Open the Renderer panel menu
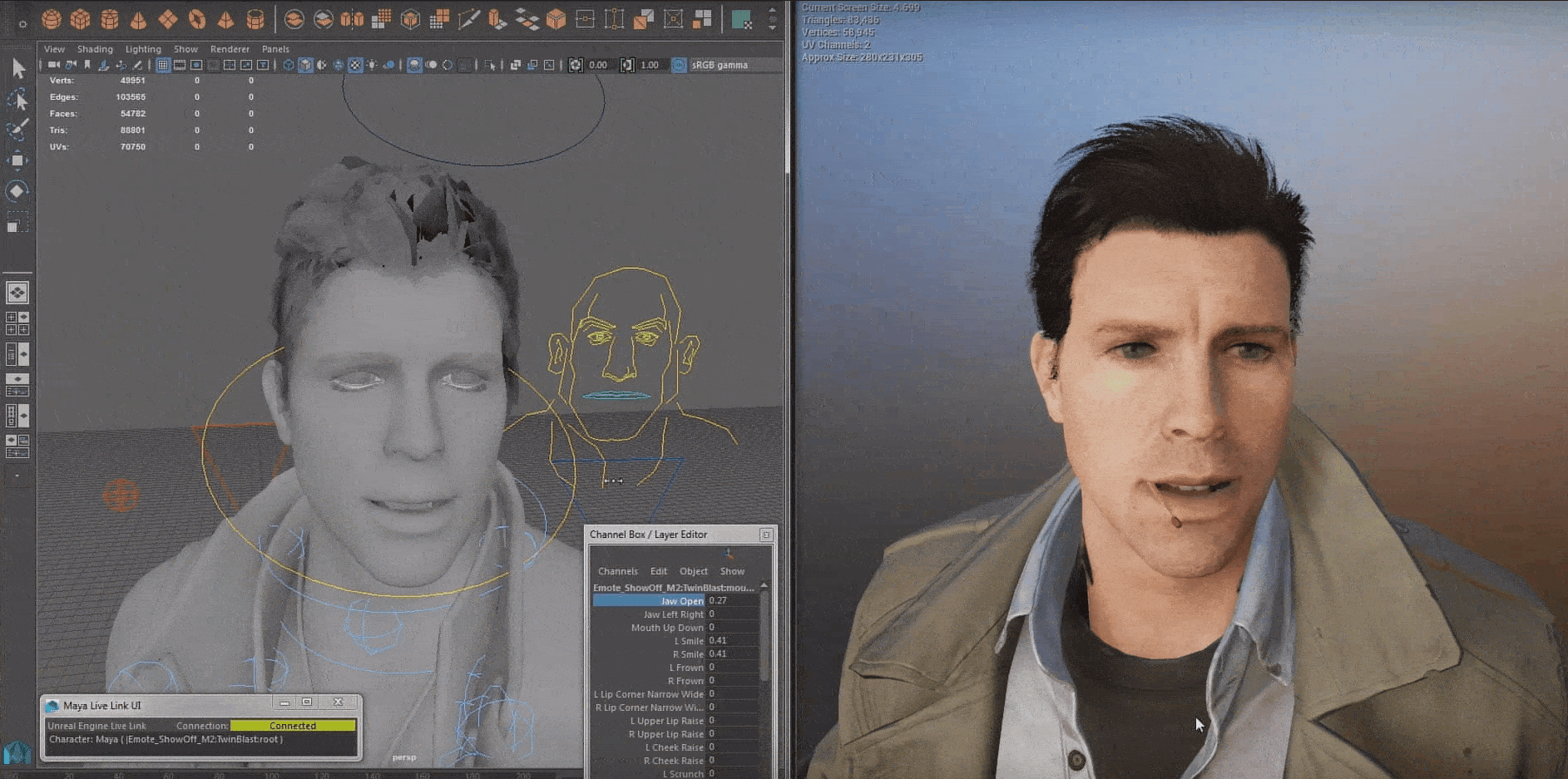The width and height of the screenshot is (1568, 779). pos(230,49)
